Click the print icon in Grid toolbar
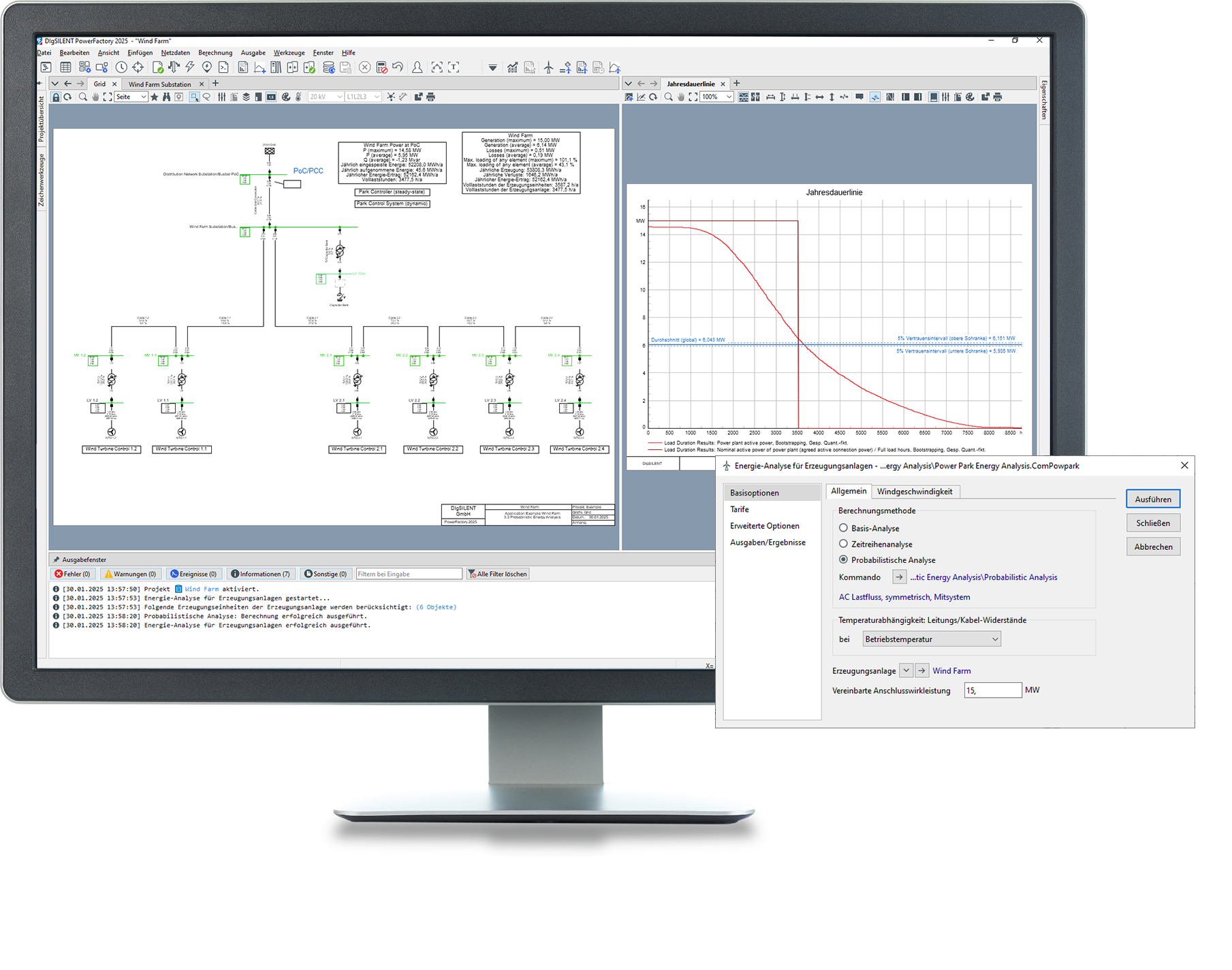 [430, 97]
